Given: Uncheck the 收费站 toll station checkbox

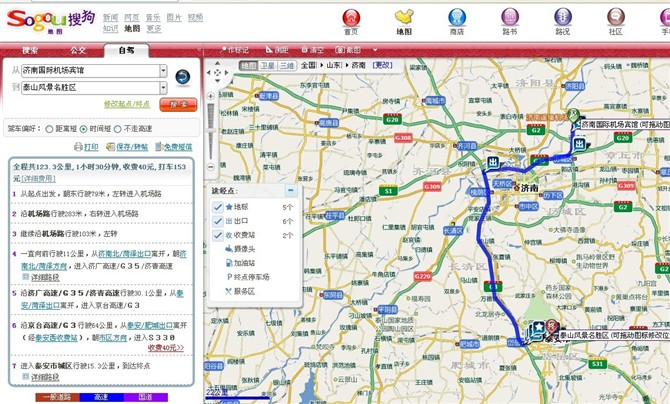Looking at the screenshot, I should [218, 235].
